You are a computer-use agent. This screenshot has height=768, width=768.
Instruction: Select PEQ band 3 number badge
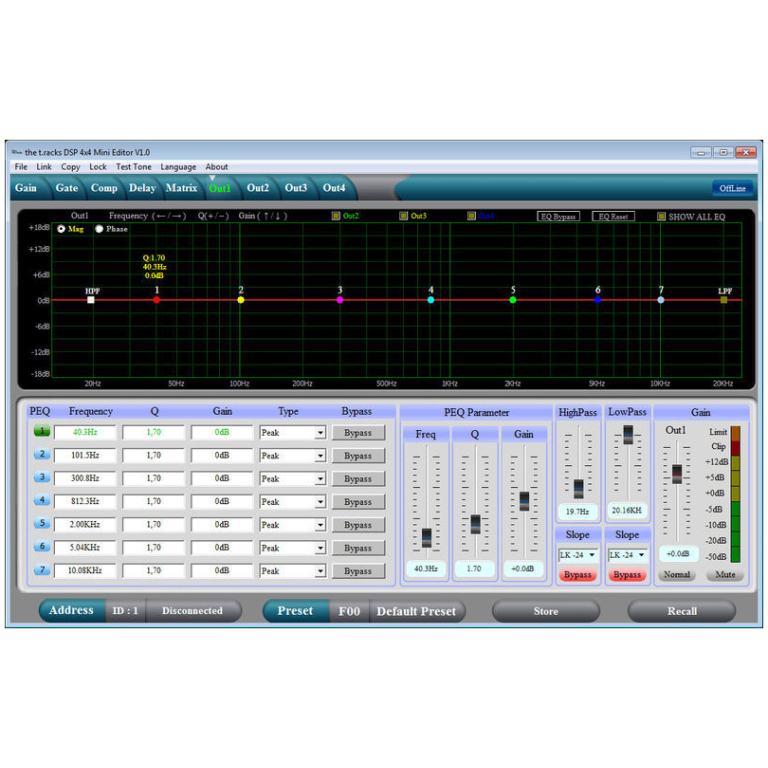pos(42,477)
